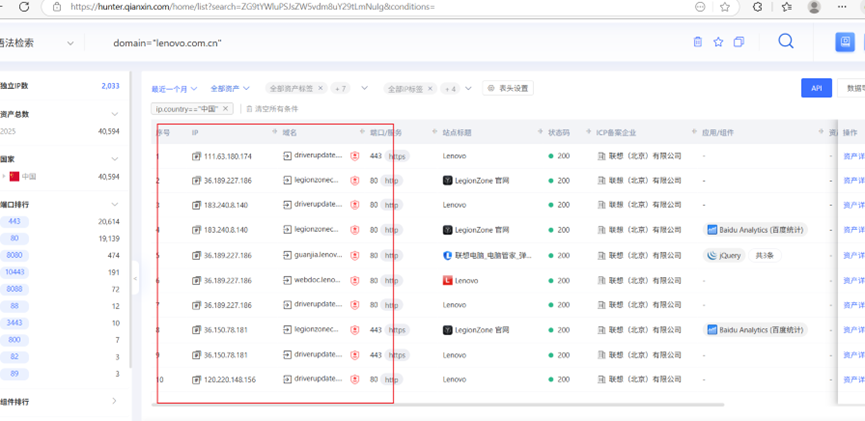The height and width of the screenshot is (421, 865).
Task: Click the browser address bar favorite star
Action: click(725, 7)
